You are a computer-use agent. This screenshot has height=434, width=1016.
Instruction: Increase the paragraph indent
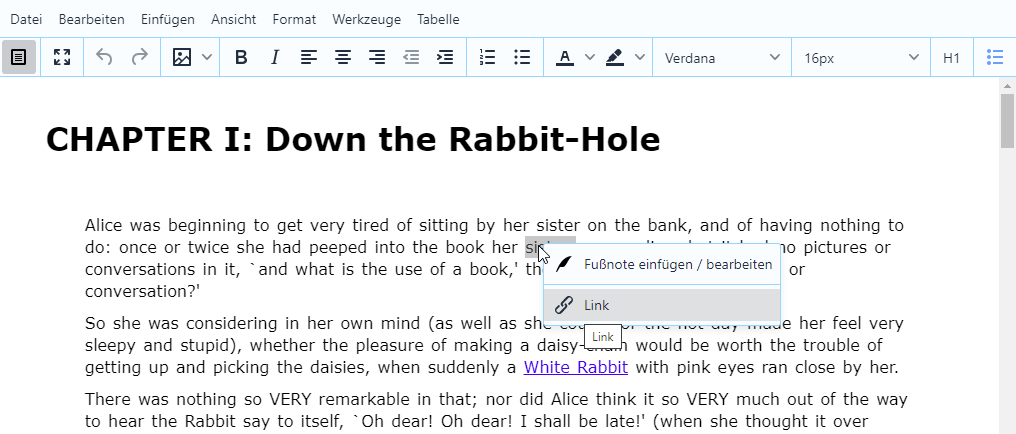coord(445,58)
